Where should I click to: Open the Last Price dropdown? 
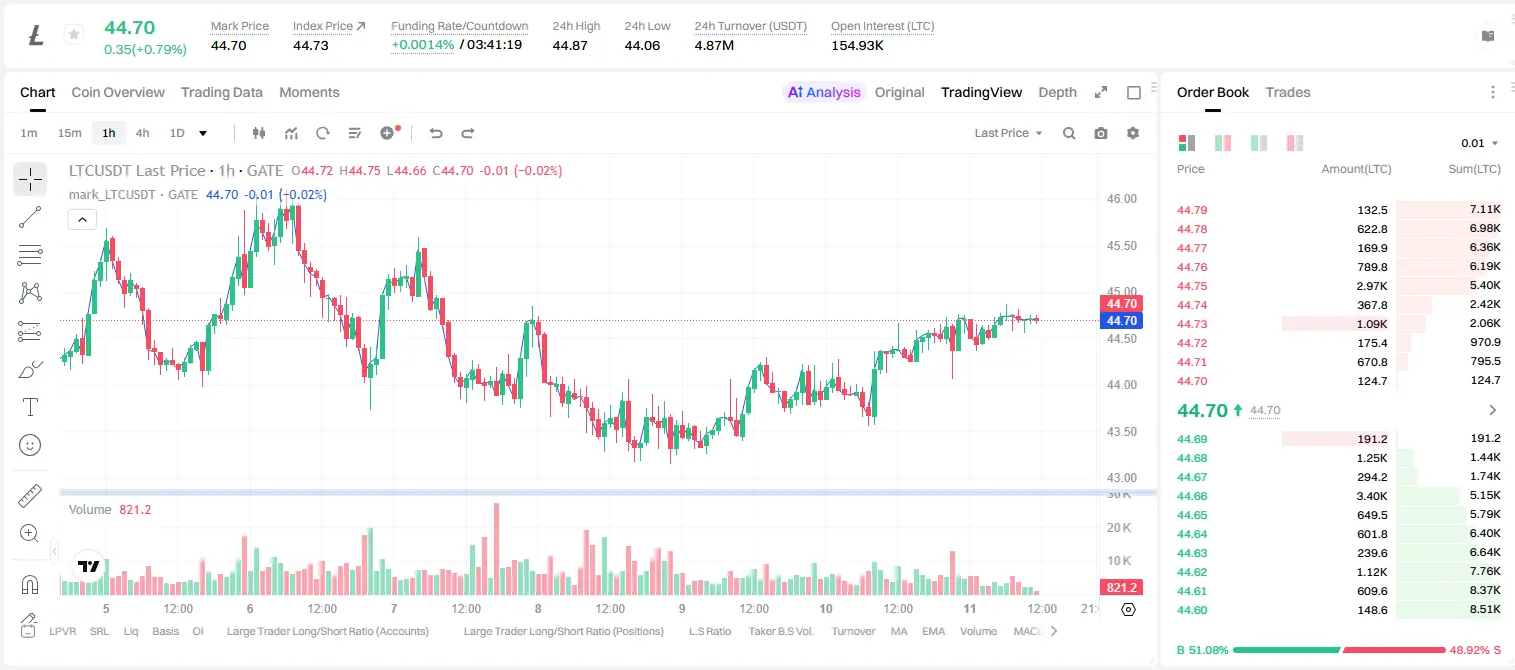pos(1008,133)
